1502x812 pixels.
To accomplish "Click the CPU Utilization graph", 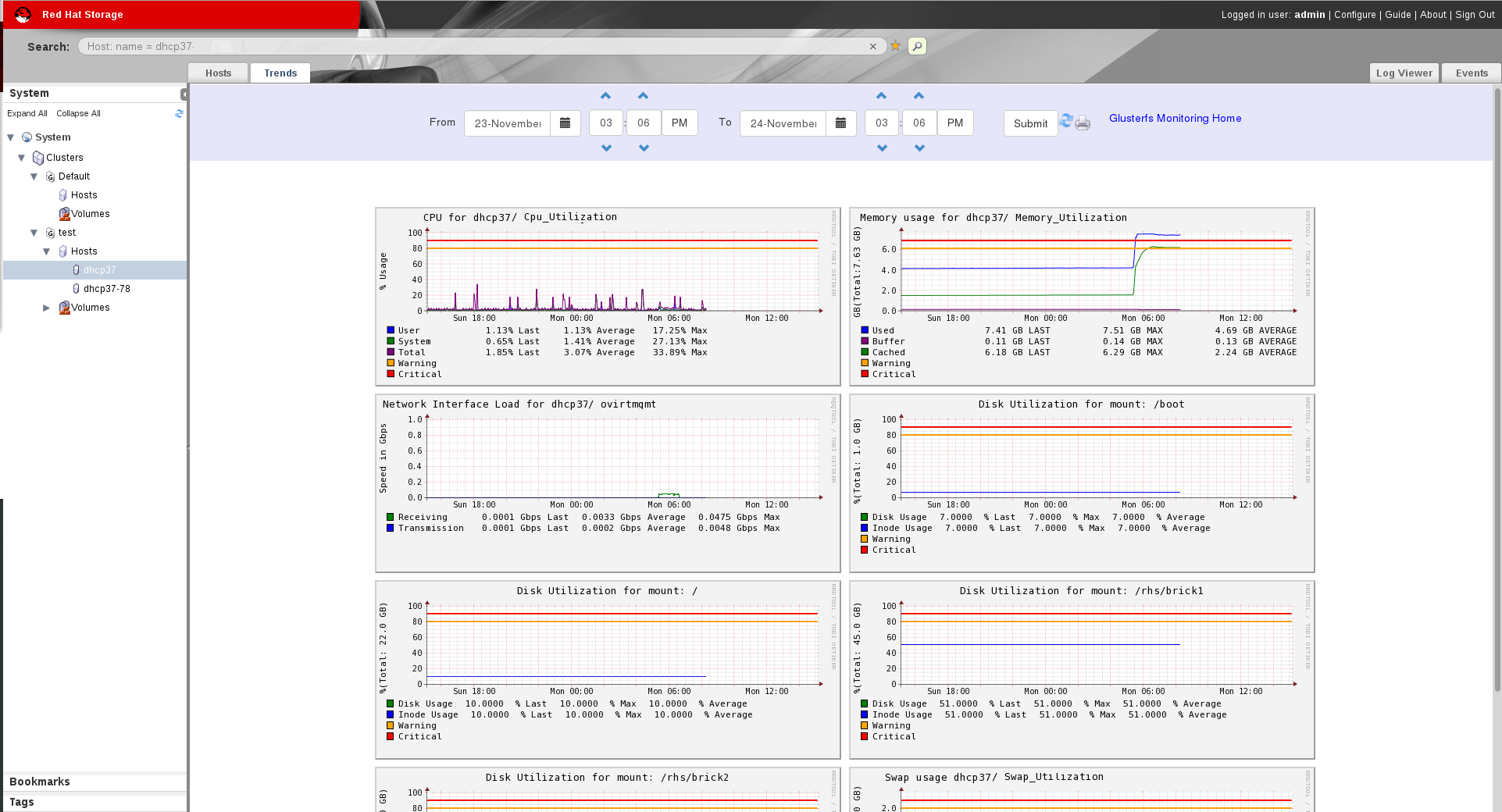I will [x=608, y=297].
